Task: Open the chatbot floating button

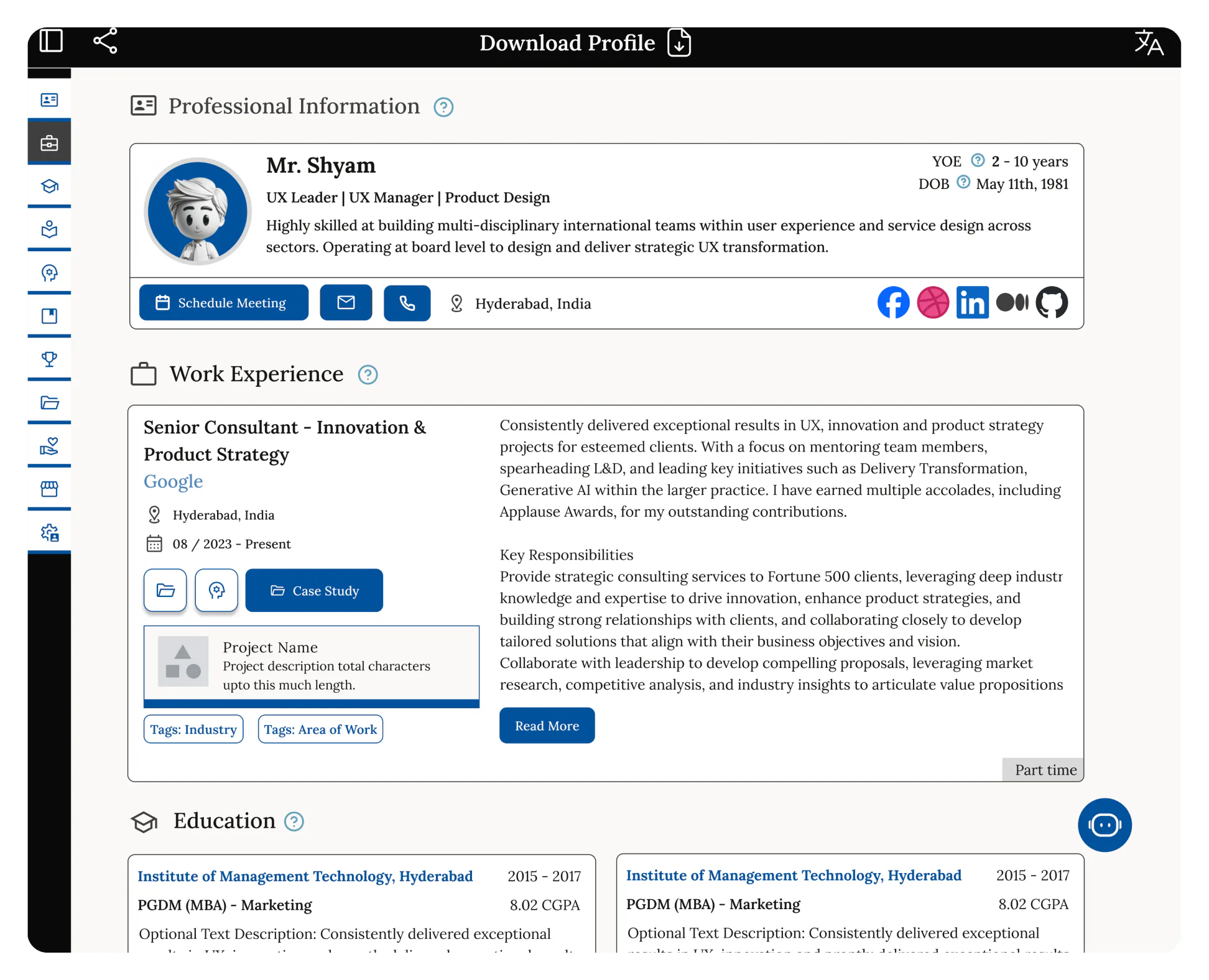Action: [1105, 825]
